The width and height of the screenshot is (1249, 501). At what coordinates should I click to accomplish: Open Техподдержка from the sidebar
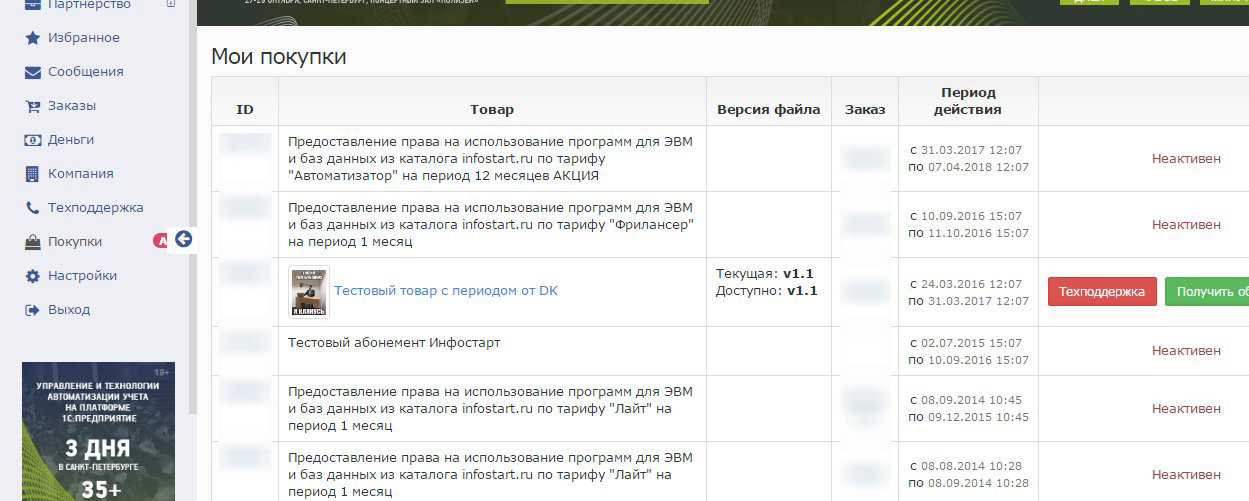[96, 208]
